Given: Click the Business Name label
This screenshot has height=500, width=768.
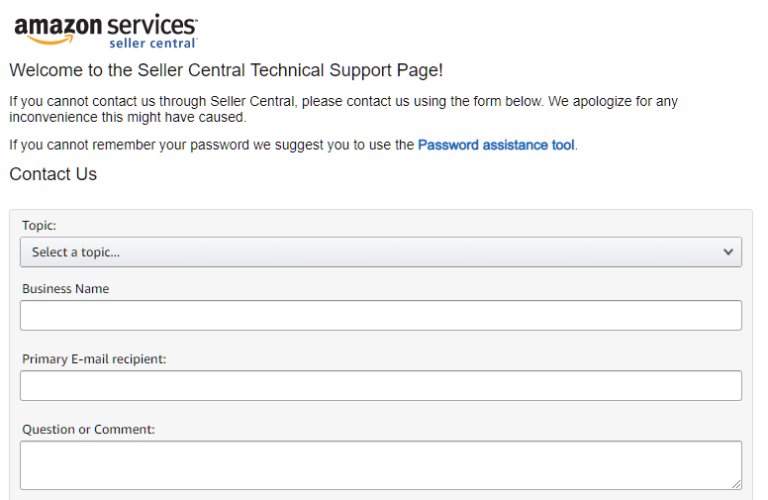Looking at the screenshot, I should pyautogui.click(x=66, y=289).
